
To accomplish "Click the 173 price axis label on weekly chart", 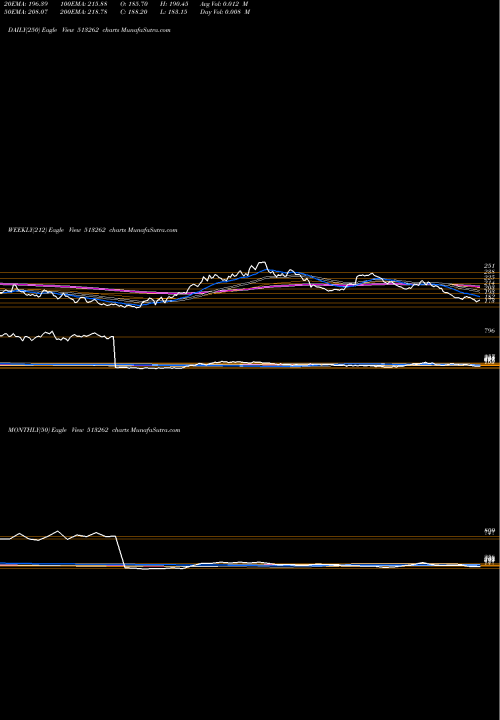I will pyautogui.click(x=489, y=301).
